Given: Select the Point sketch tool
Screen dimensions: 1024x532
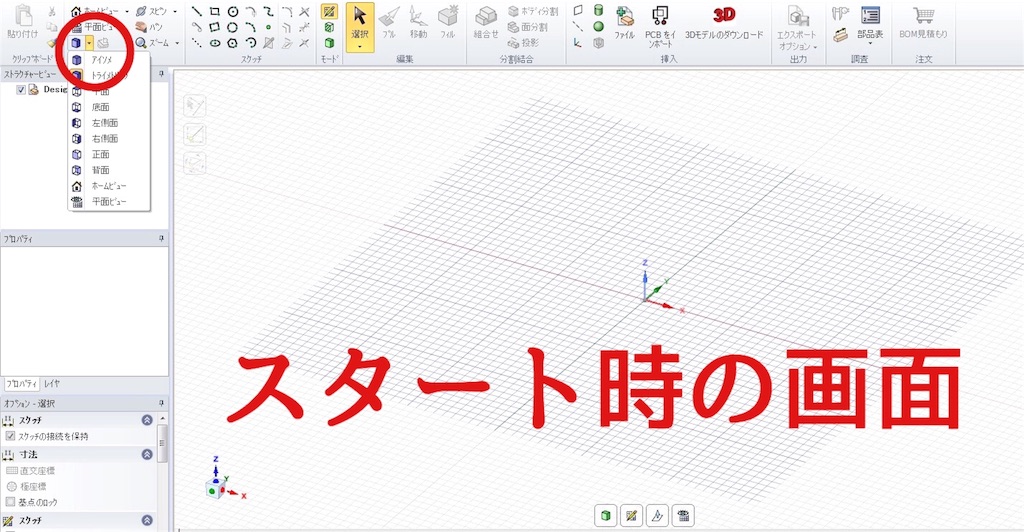Looking at the screenshot, I should [x=268, y=27].
